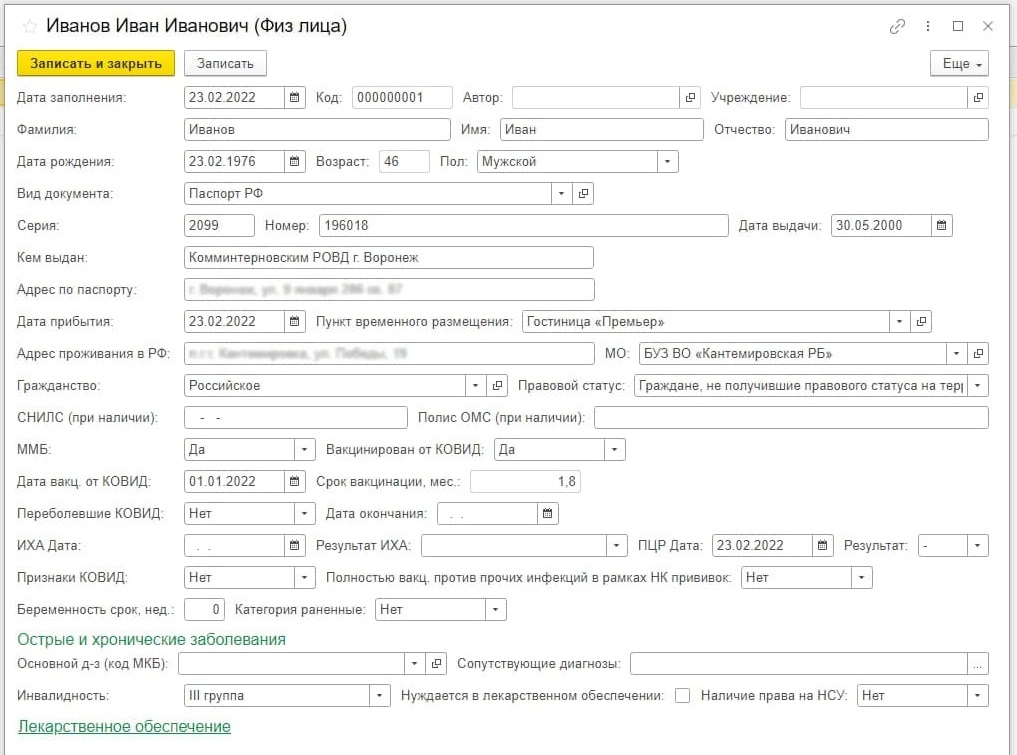This screenshot has height=755, width=1017.
Task: Copy link to this form via chain icon
Action: [897, 26]
